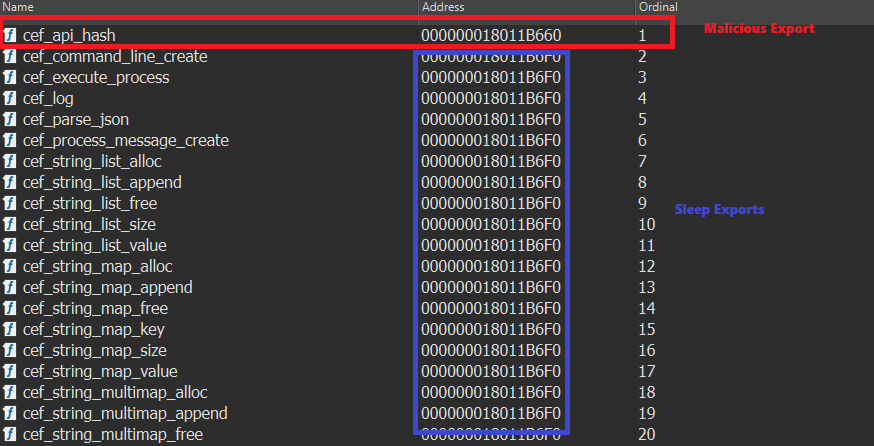Click the Ordinal column header
Viewport: 874px width, 446px height.
point(657,7)
